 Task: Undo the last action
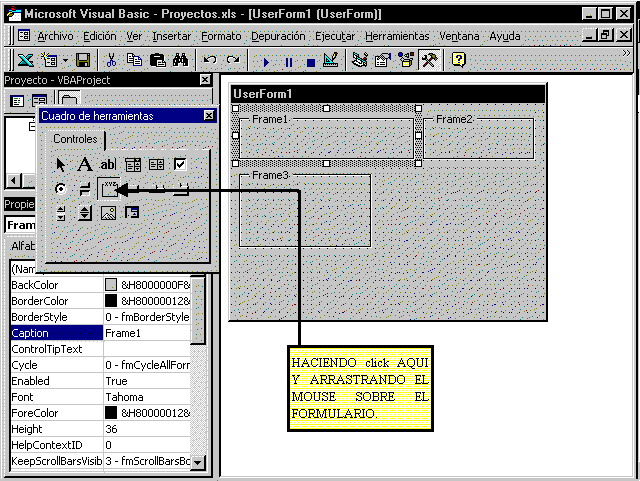[x=210, y=60]
